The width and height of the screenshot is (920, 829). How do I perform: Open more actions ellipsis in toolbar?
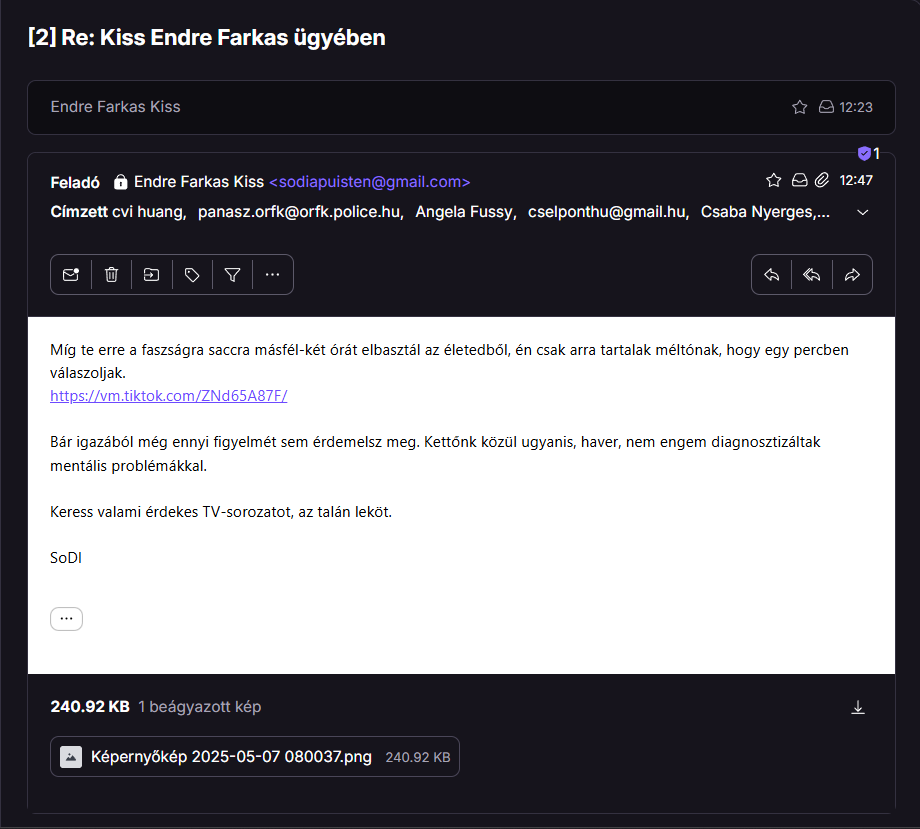tap(272, 275)
